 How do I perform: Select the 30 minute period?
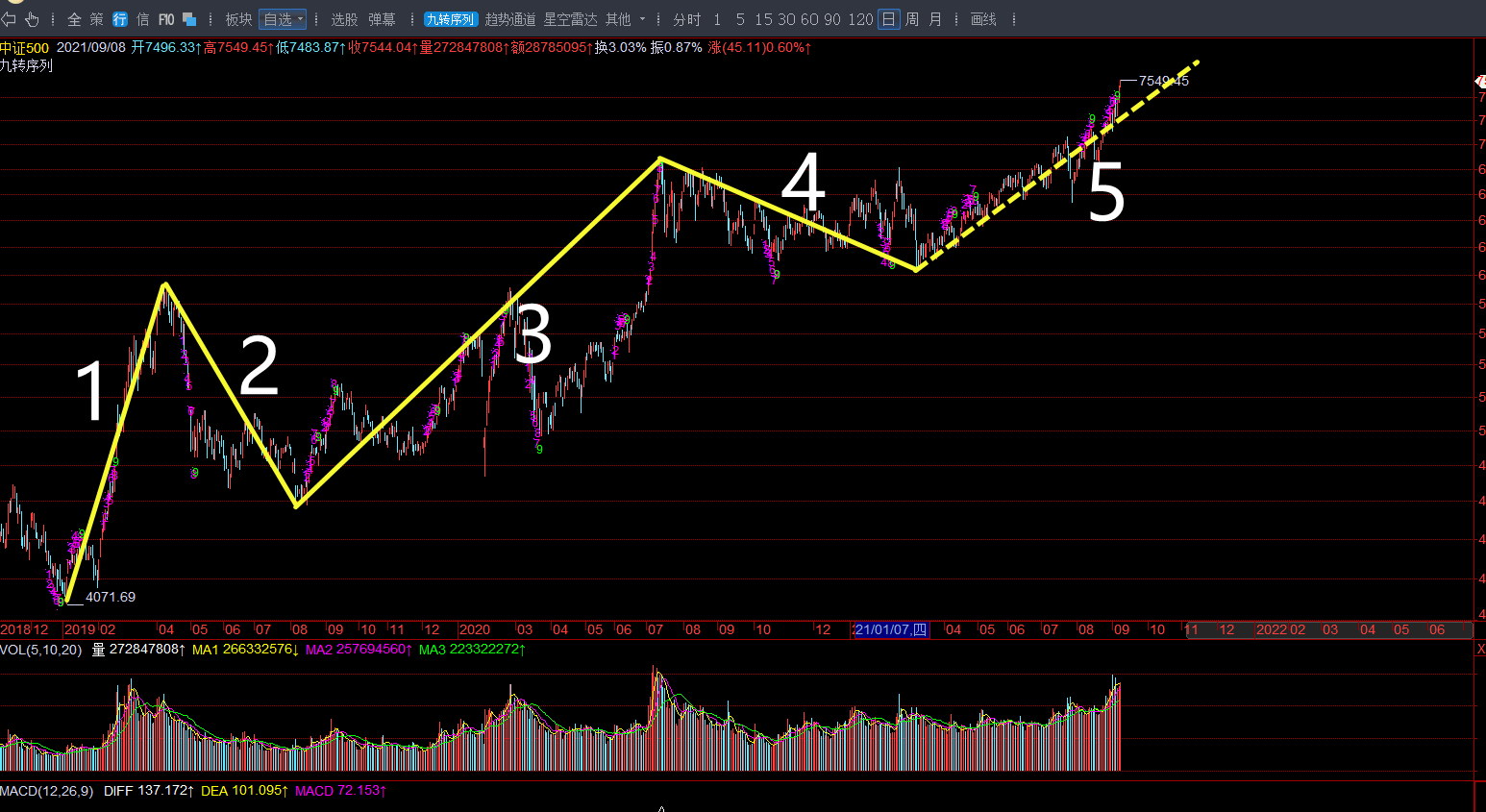[x=786, y=19]
